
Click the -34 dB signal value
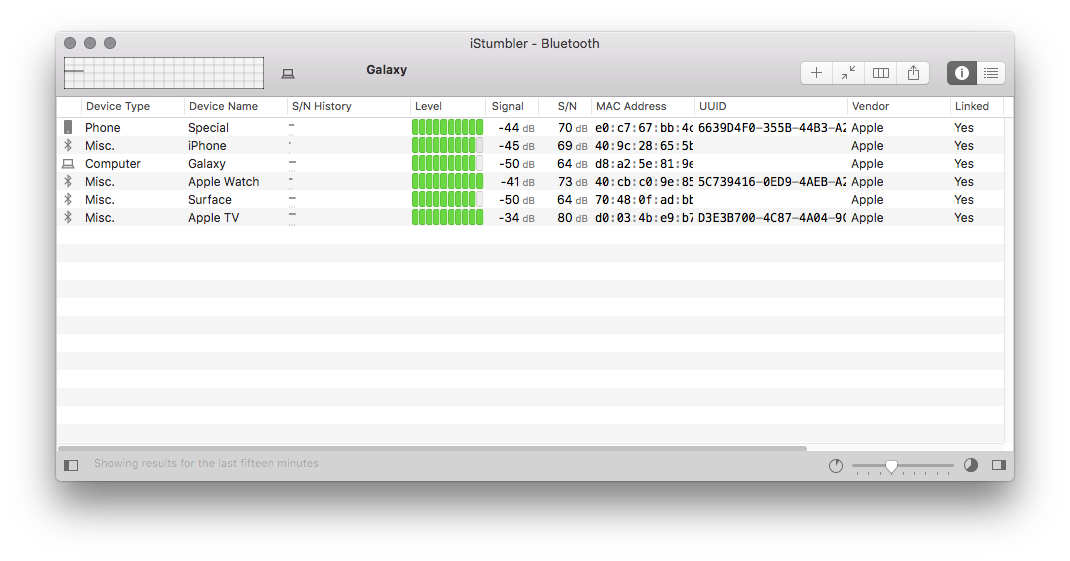tap(517, 218)
